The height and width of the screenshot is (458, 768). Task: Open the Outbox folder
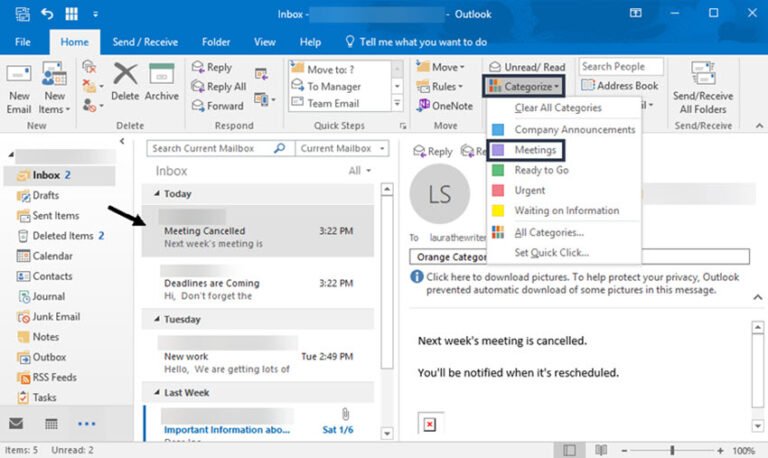42,357
